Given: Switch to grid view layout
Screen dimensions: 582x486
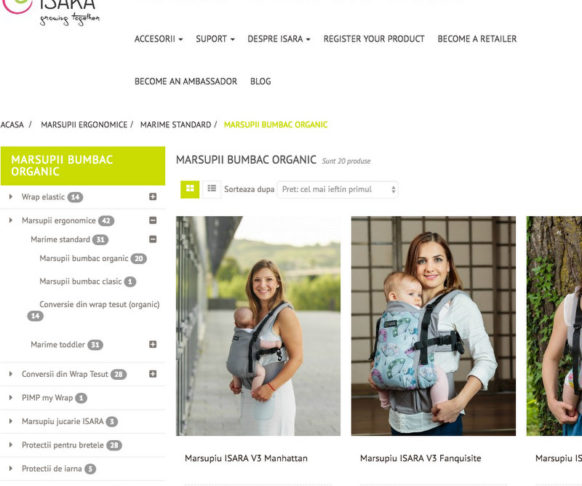Looking at the screenshot, I should point(190,189).
